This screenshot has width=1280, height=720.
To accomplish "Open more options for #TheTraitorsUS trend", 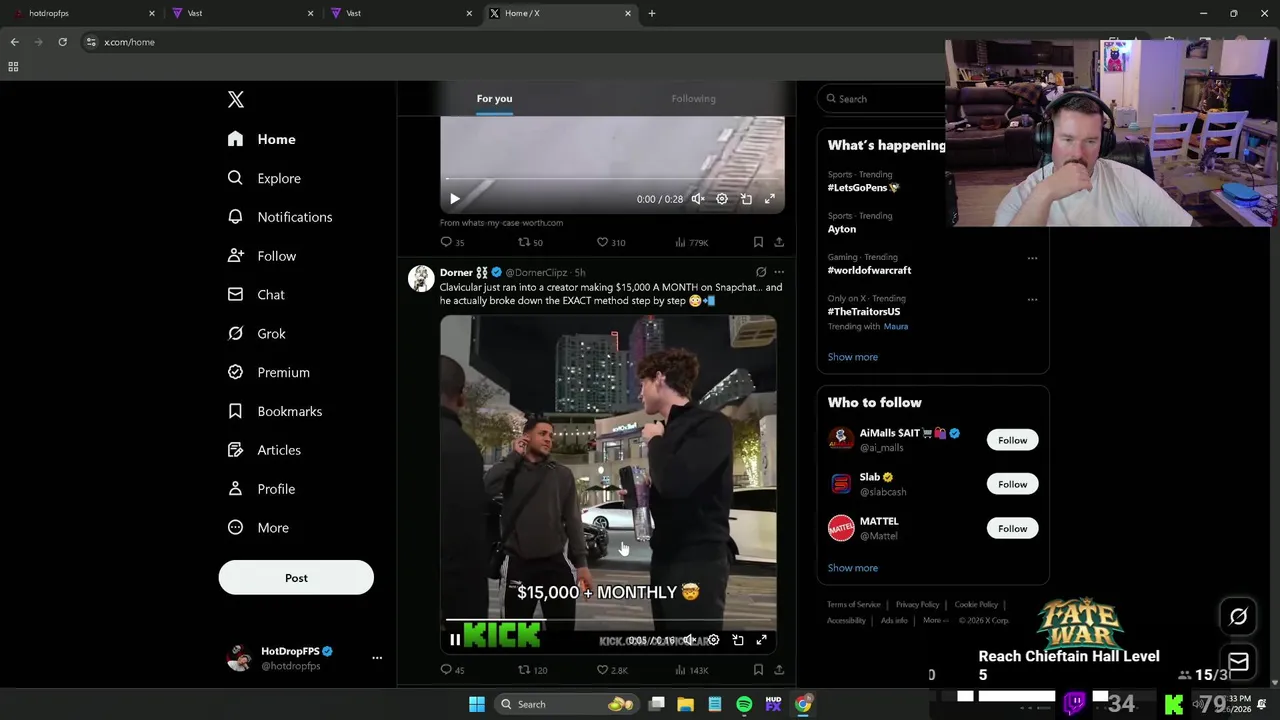I will click(x=1032, y=299).
